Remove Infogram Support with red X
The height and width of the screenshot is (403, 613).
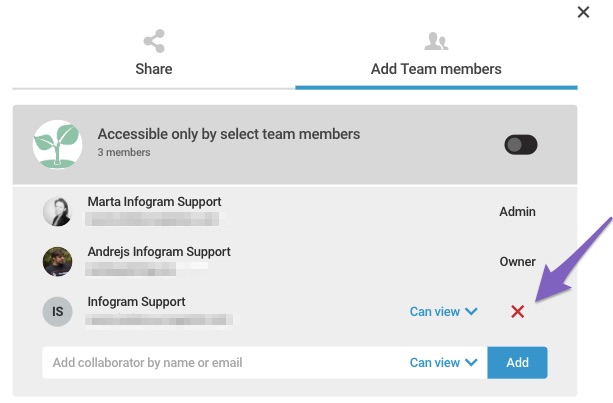tap(517, 312)
